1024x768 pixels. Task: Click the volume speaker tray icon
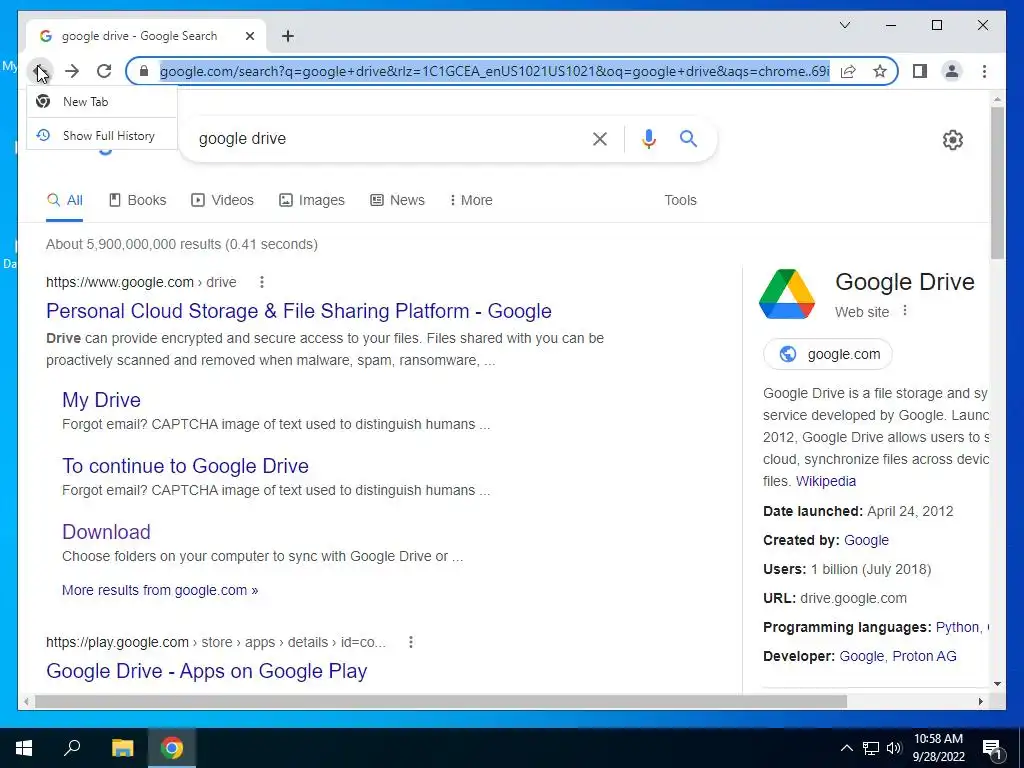(894, 748)
